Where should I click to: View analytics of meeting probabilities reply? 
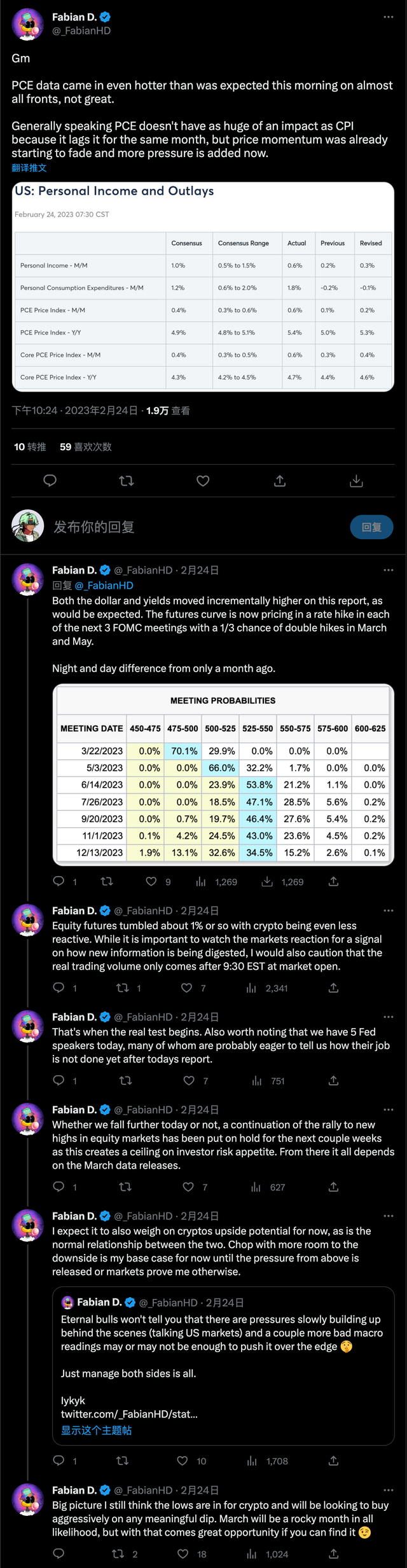(x=201, y=881)
